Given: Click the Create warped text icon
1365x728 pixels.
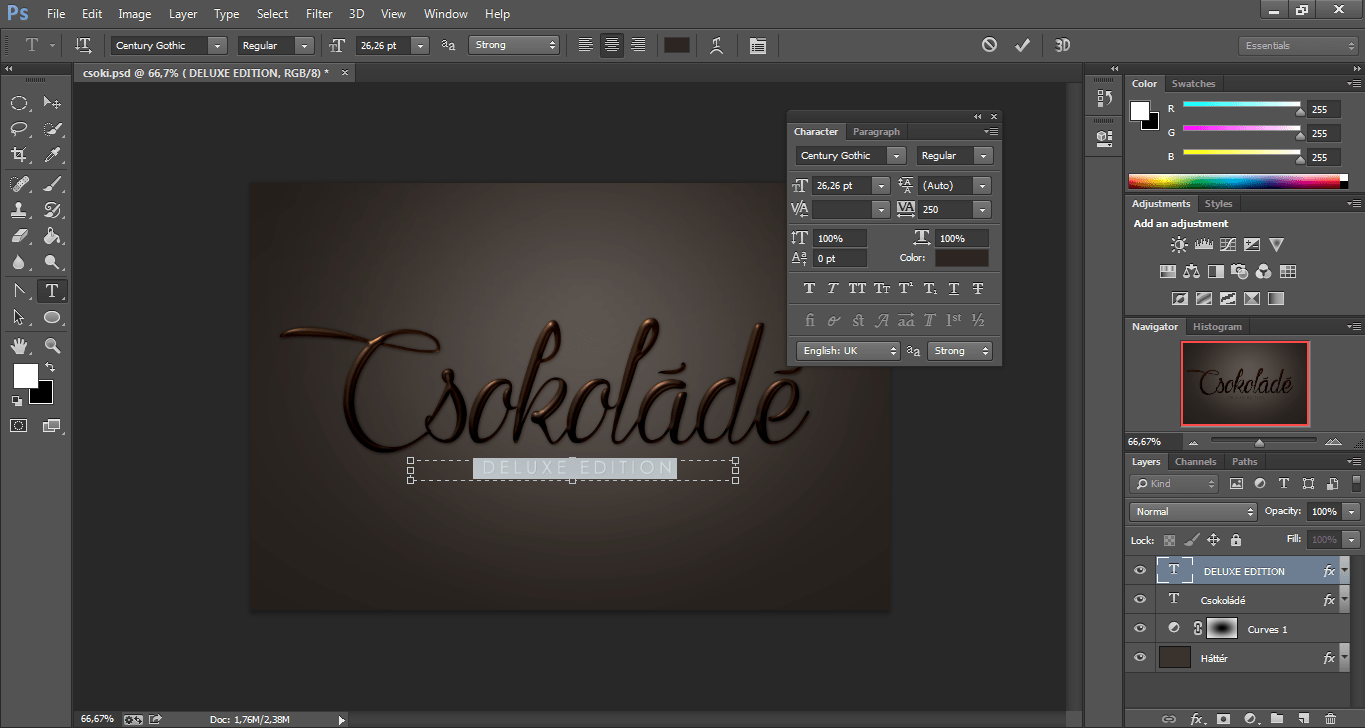Looking at the screenshot, I should tap(716, 46).
